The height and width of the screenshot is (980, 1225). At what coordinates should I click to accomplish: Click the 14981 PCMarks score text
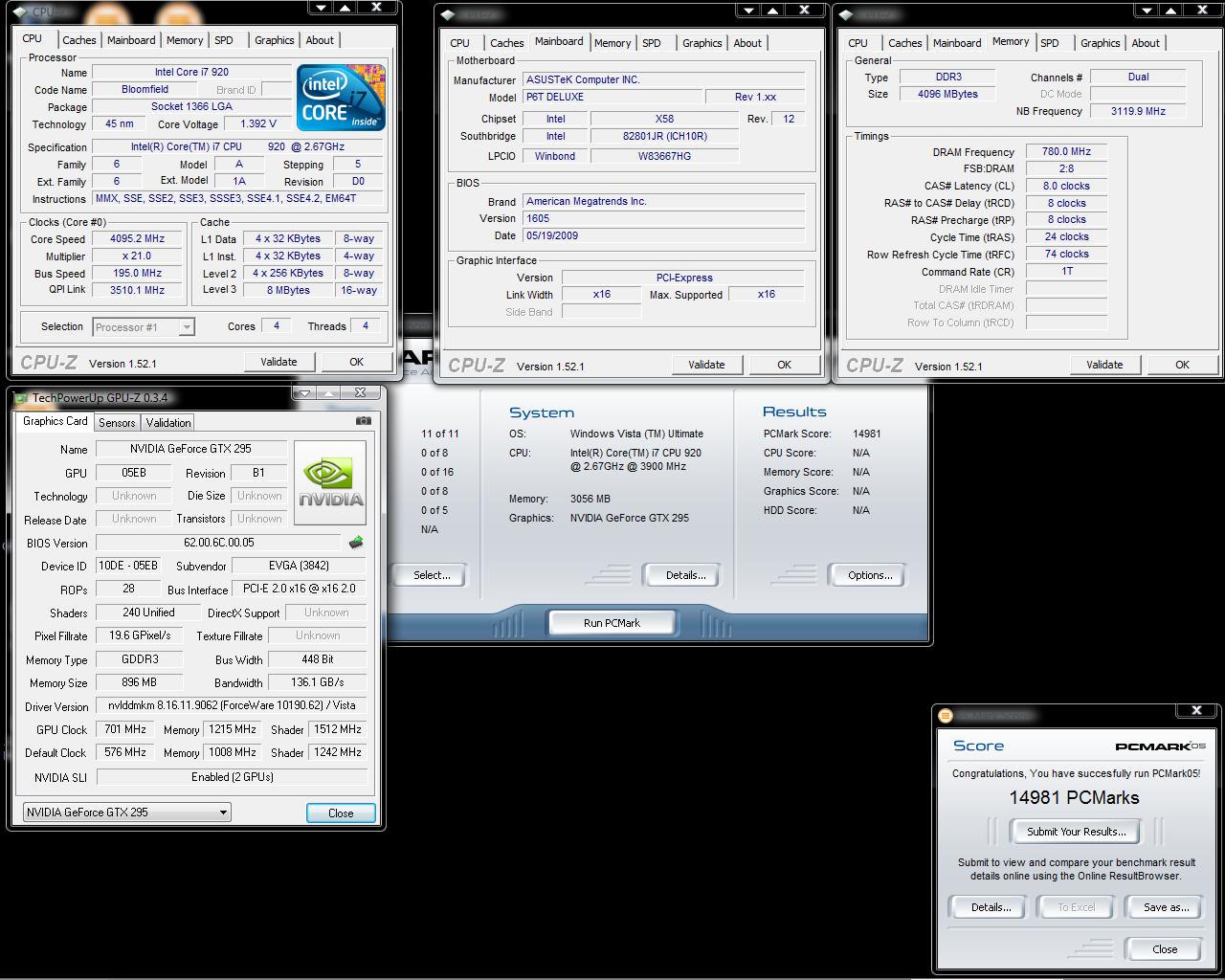coord(1074,797)
